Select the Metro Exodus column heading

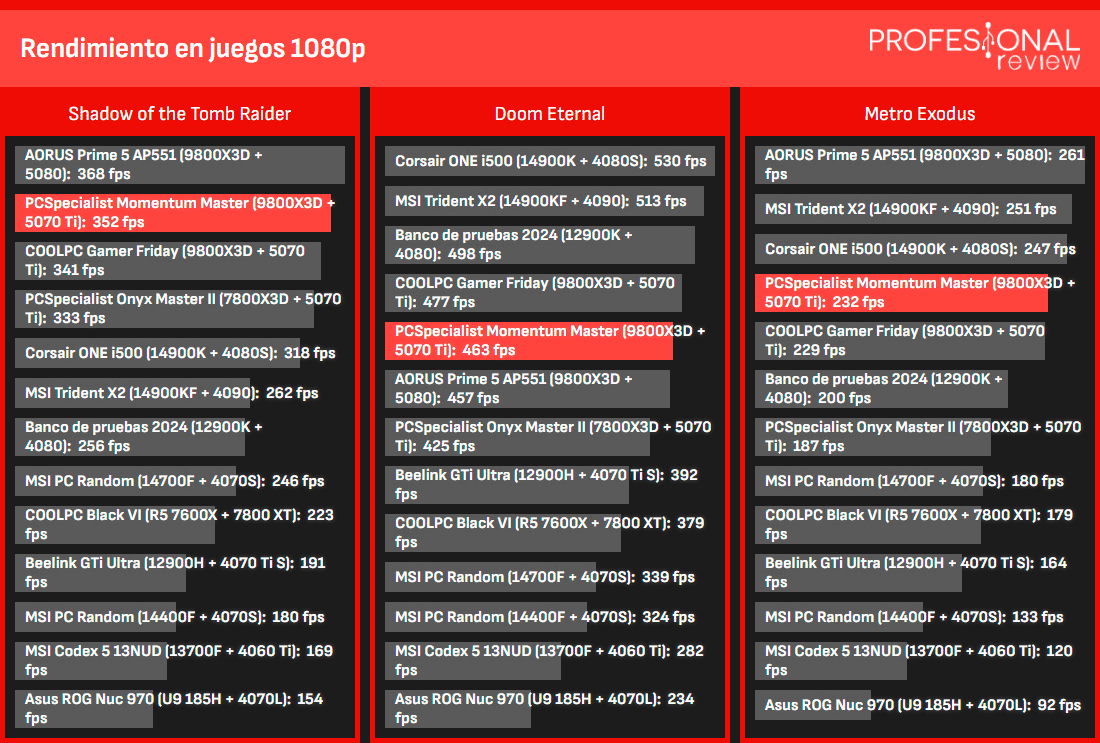click(x=920, y=114)
